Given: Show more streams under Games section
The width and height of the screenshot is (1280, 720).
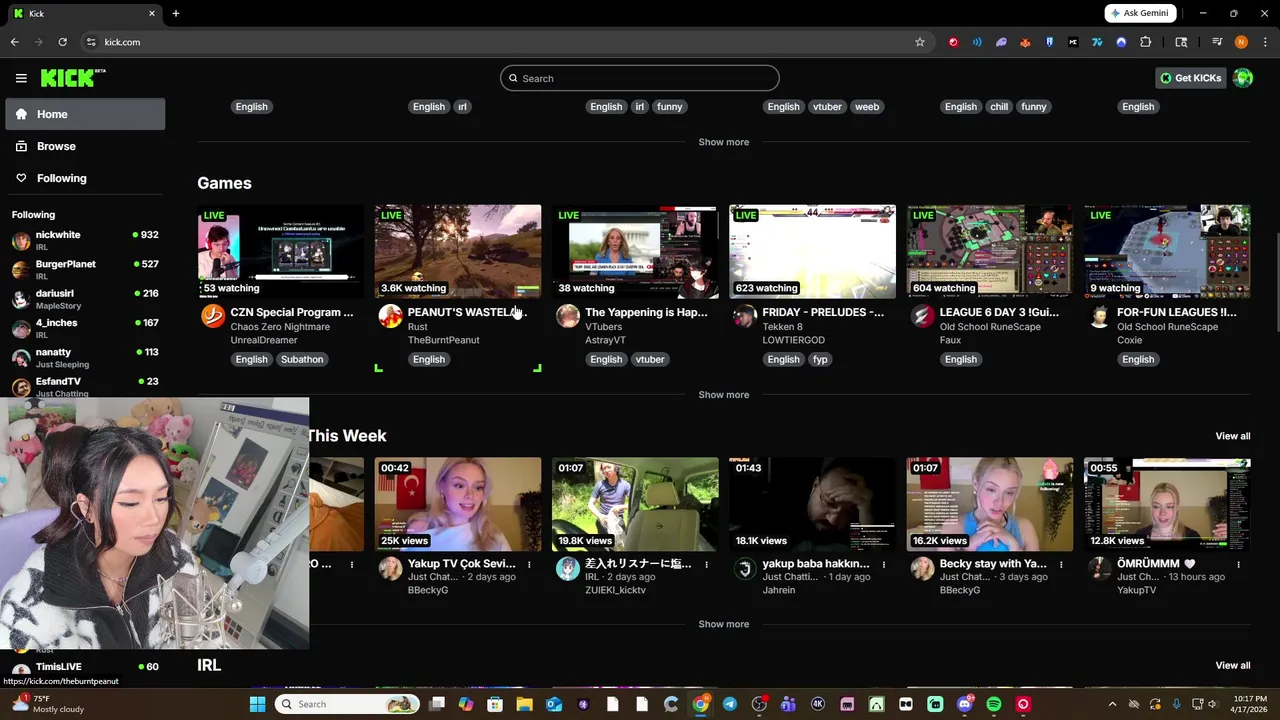Looking at the screenshot, I should pyautogui.click(x=724, y=394).
